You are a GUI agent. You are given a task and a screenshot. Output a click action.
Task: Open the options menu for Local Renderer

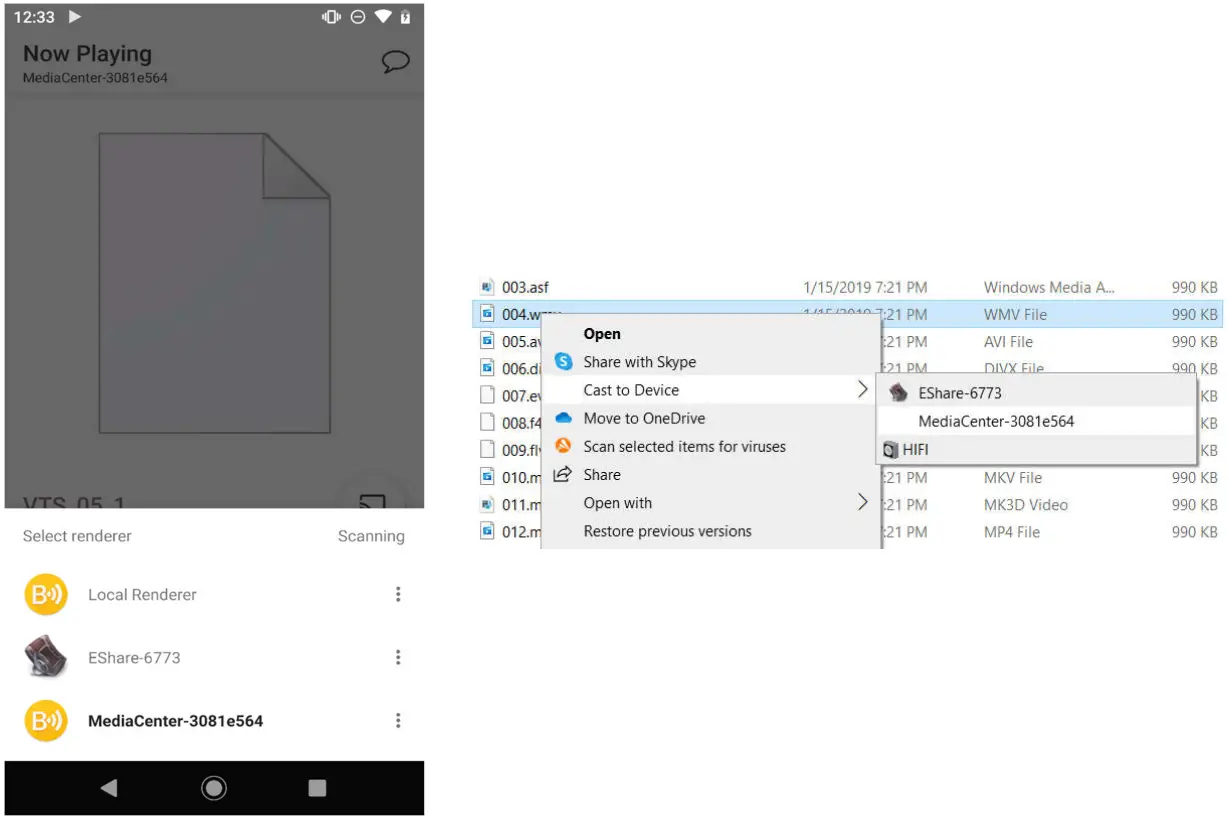click(x=398, y=594)
